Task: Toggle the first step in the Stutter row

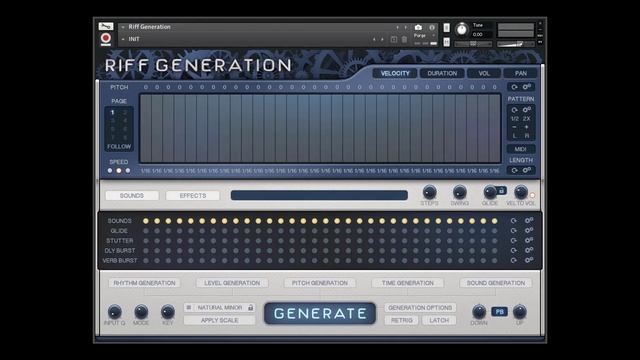Action: click(x=146, y=240)
